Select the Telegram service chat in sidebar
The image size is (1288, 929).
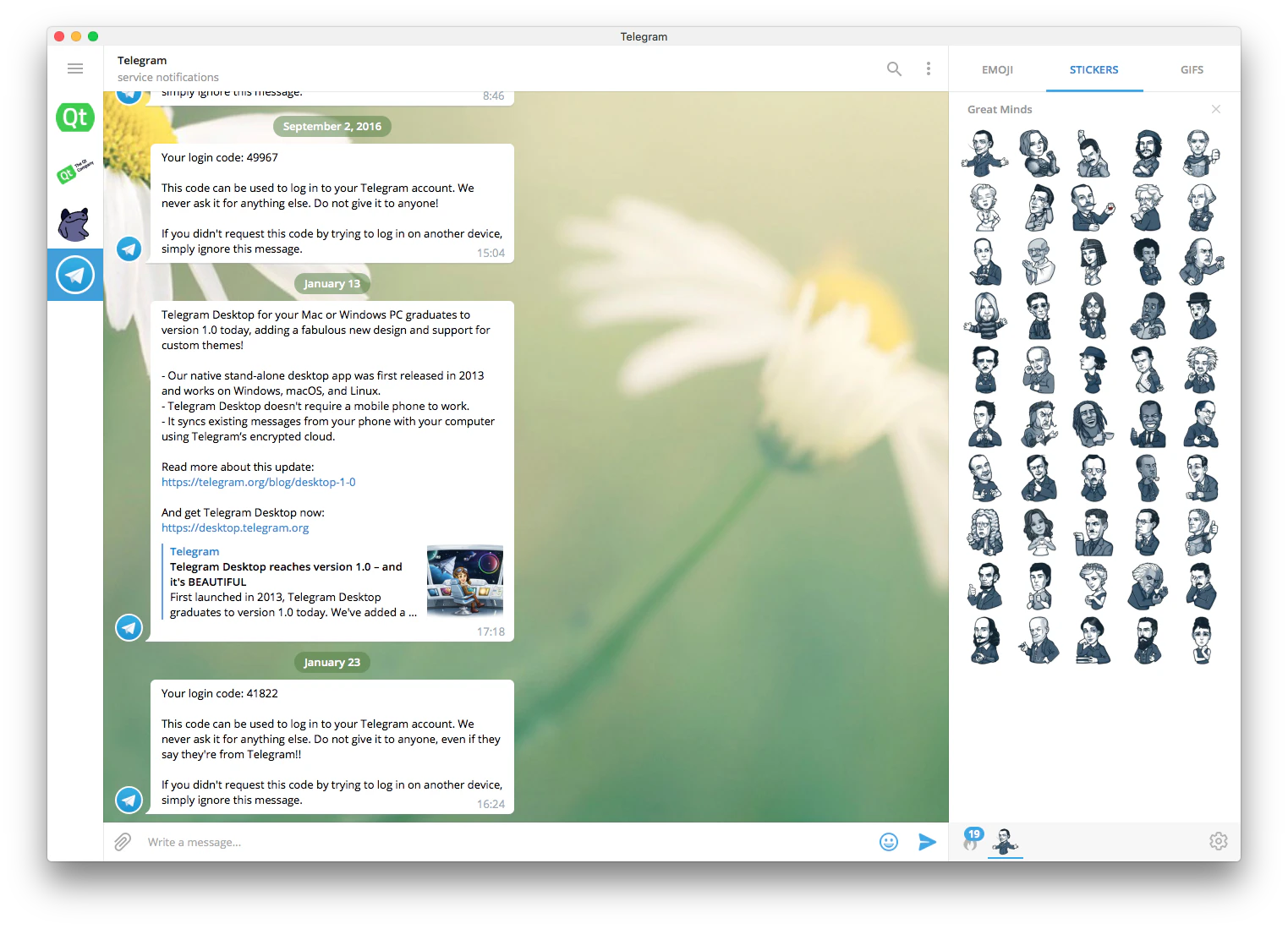click(x=75, y=275)
